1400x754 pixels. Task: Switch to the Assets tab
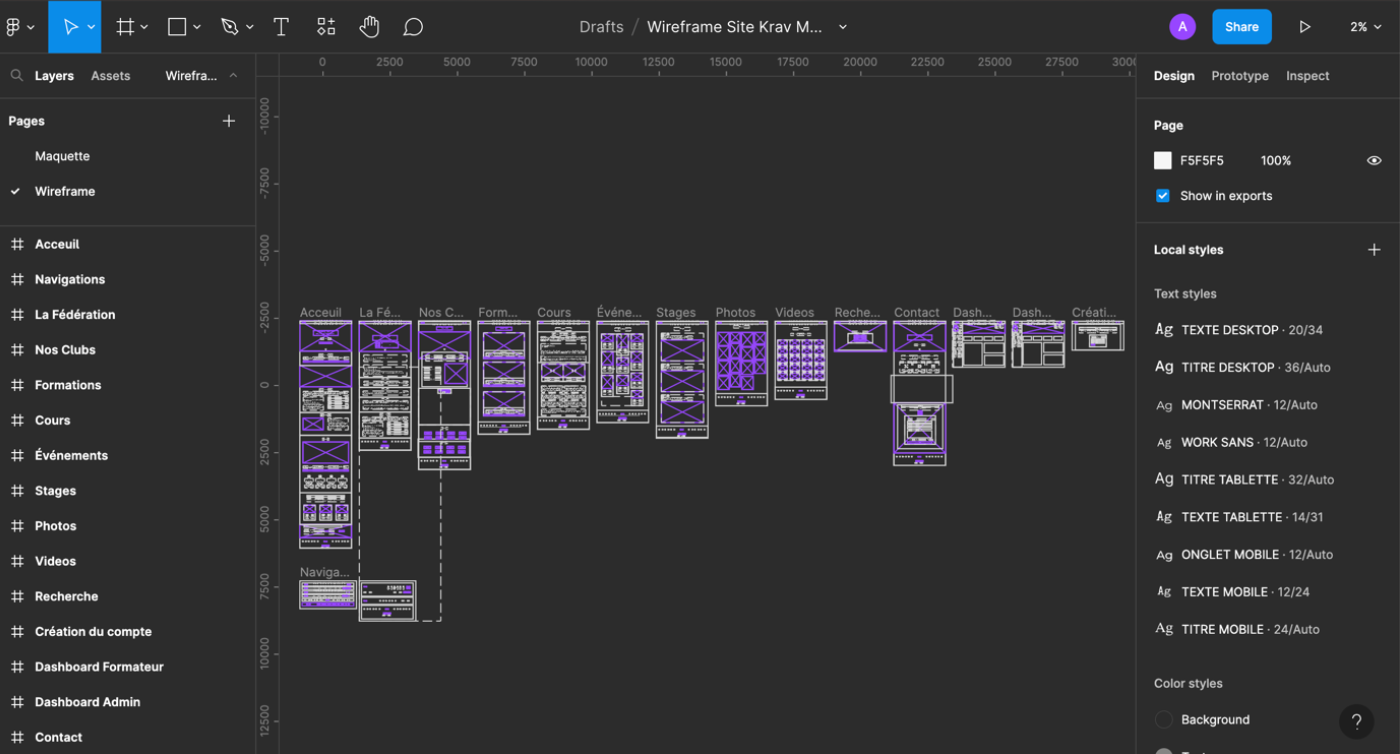click(110, 76)
